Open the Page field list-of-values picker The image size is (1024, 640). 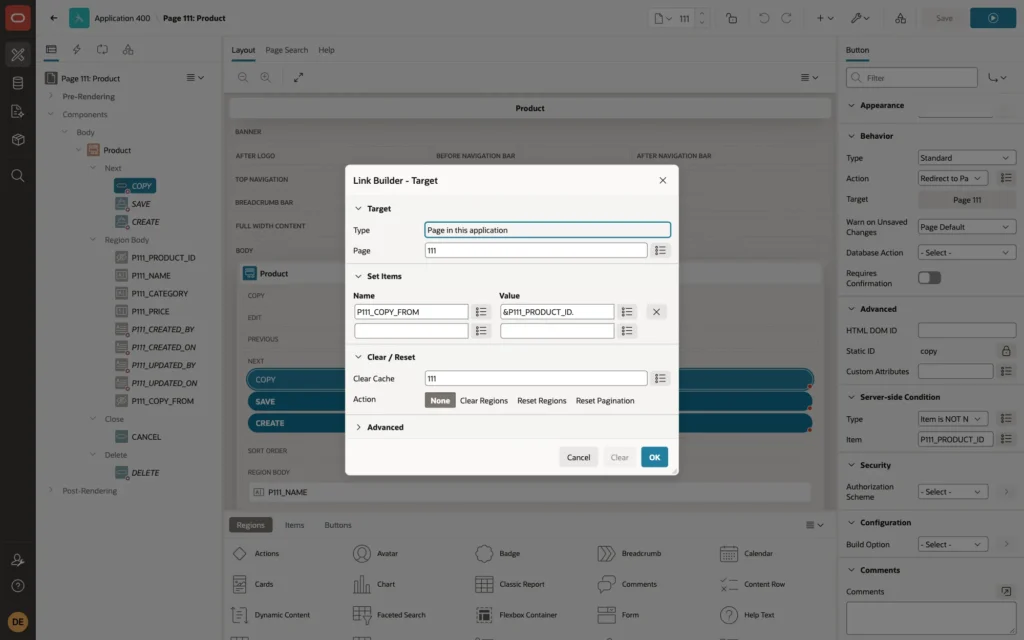click(660, 251)
